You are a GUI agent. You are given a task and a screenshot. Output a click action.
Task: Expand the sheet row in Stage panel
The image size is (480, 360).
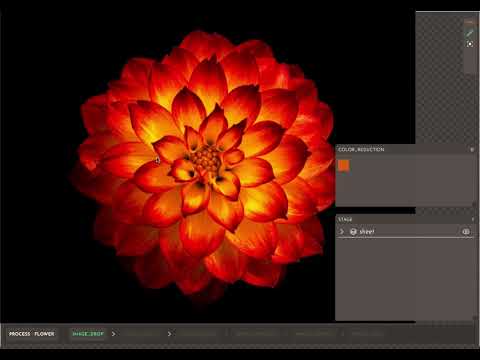[341, 231]
